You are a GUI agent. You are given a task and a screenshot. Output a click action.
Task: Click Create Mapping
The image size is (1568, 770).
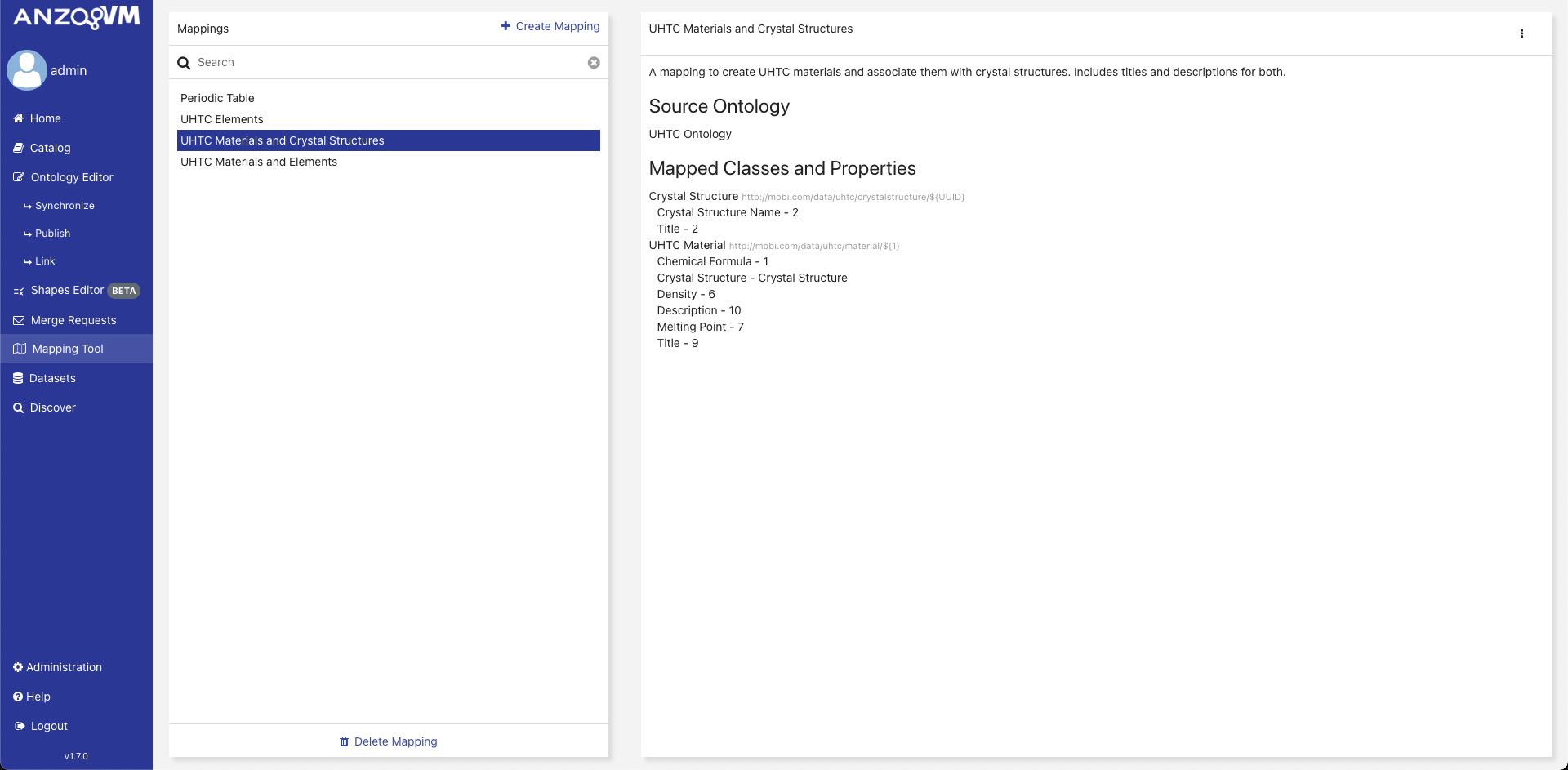pos(550,26)
